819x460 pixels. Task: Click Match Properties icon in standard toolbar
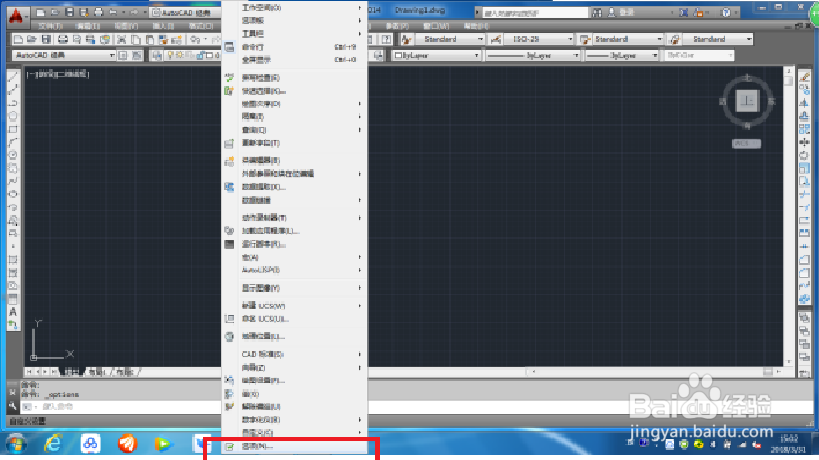163,40
